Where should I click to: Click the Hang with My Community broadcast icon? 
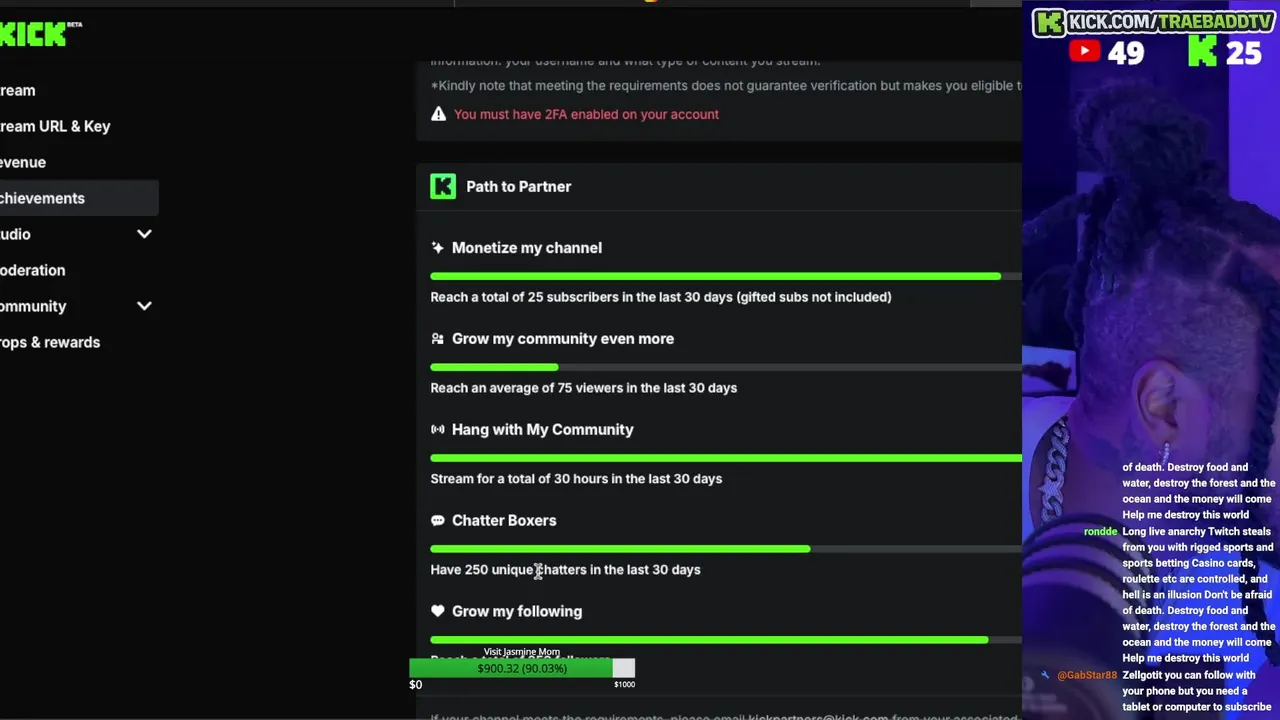437,430
